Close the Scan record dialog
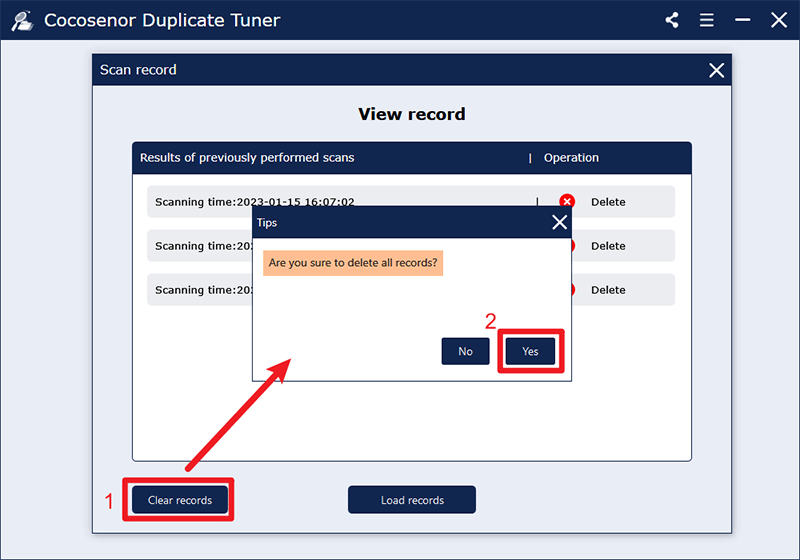 [x=716, y=70]
